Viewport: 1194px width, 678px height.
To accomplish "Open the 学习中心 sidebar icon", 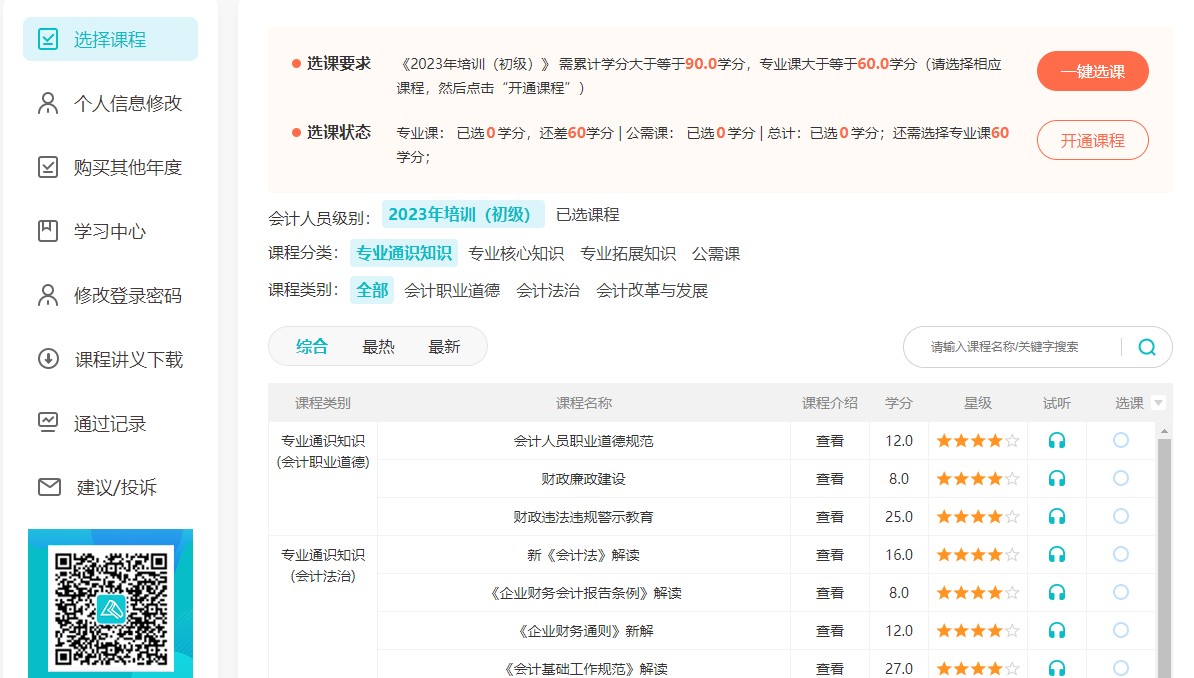I will point(46,230).
